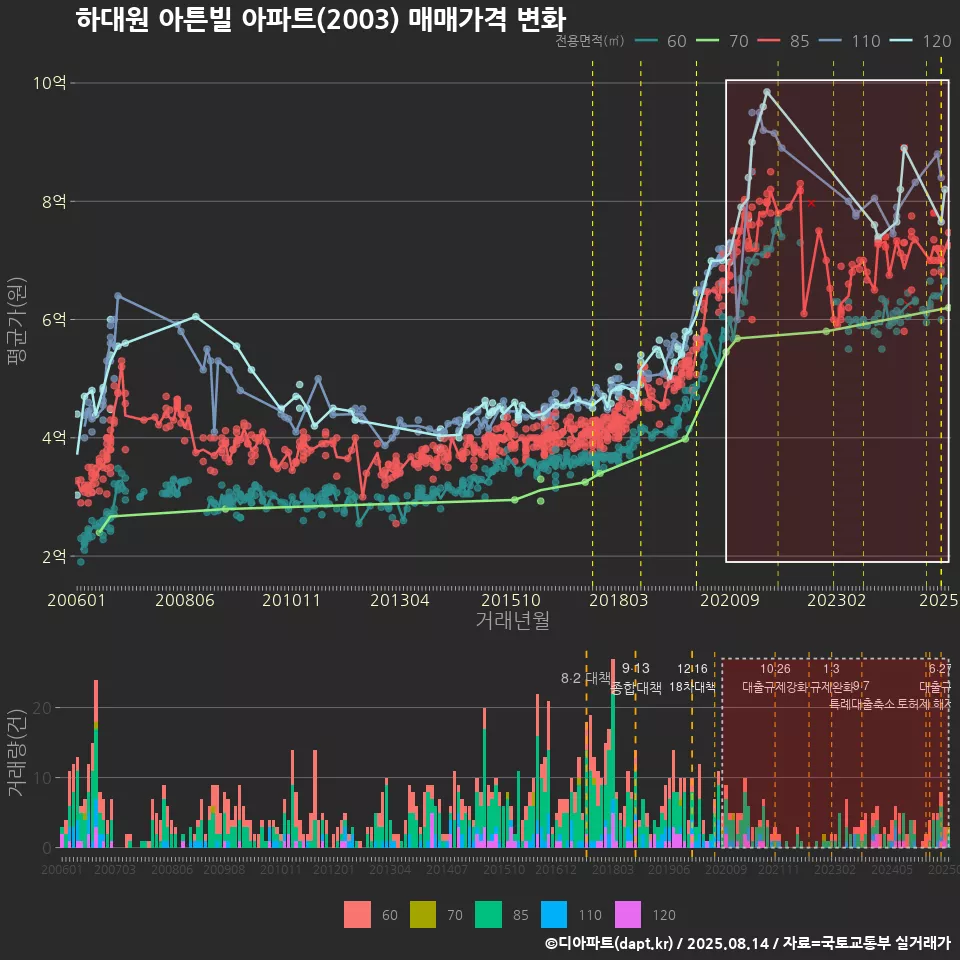This screenshot has width=960, height=960.
Task: Click the 특례대출축소 annotation label
Action: click(x=861, y=704)
